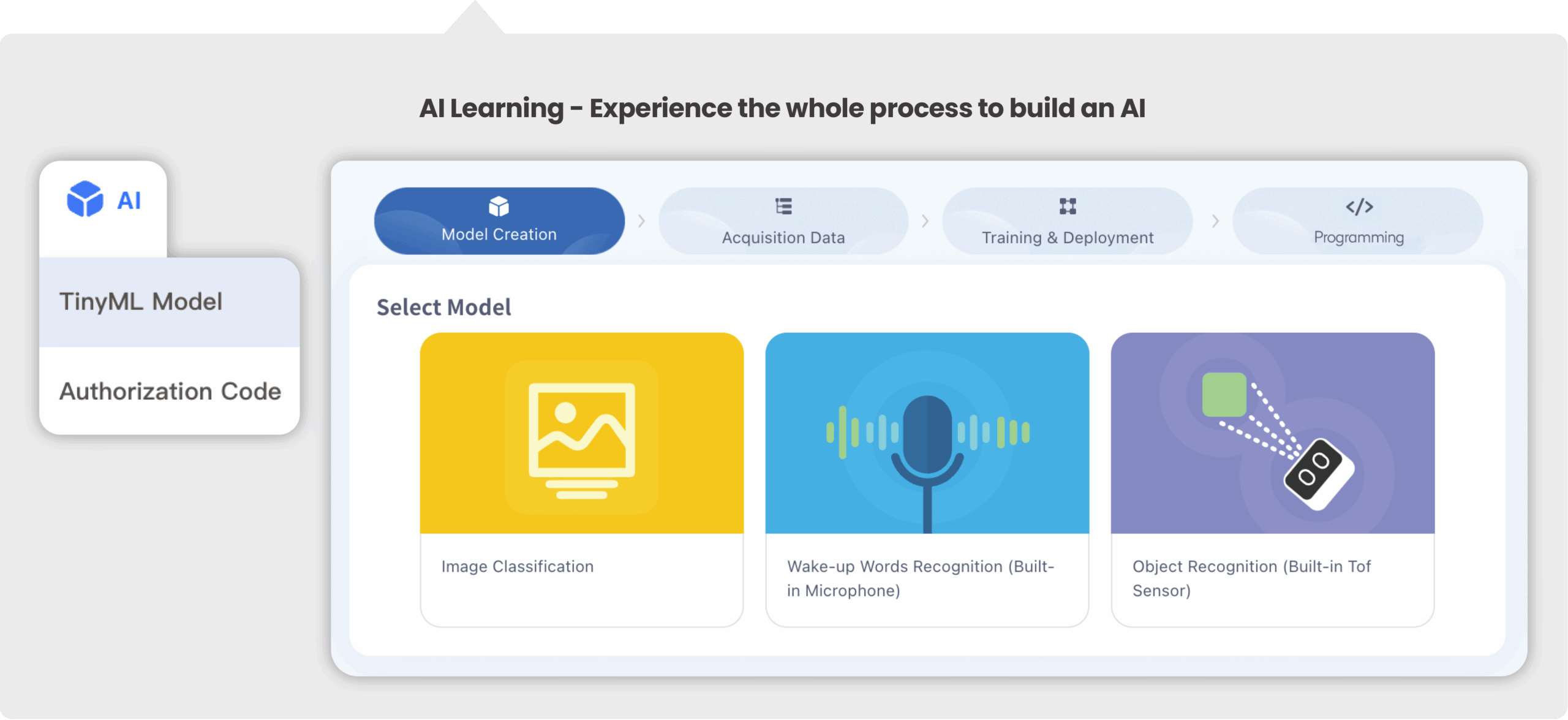Click chevron after Model Creation step
The height and width of the screenshot is (720, 1568).
(x=641, y=221)
